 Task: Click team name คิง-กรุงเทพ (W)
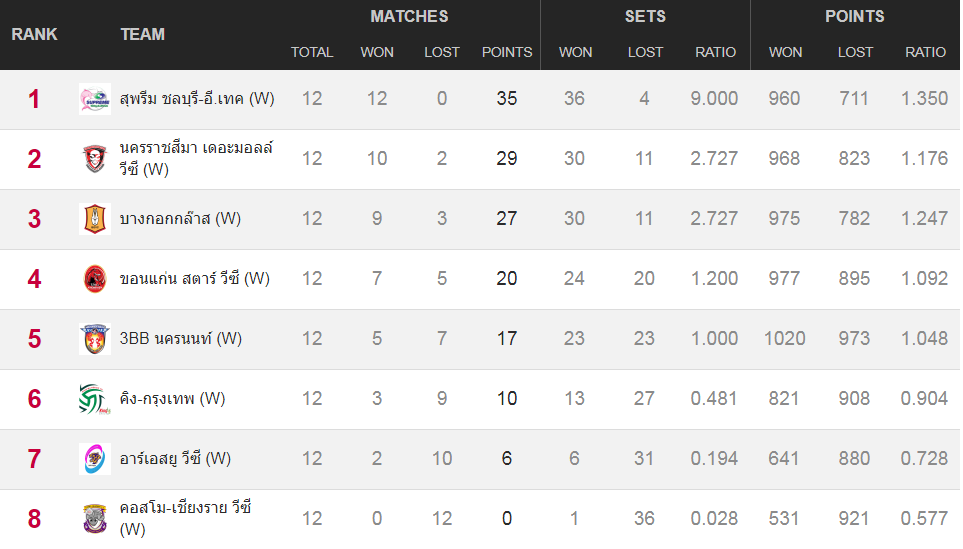tap(172, 399)
